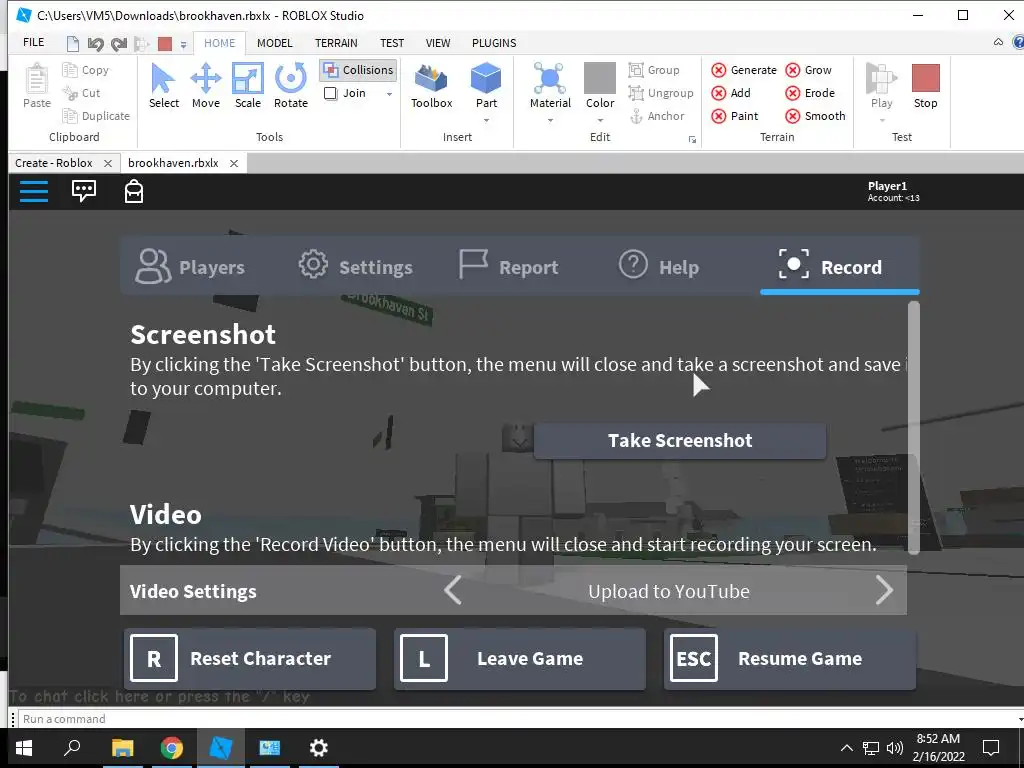Open the FILE menu

pos(33,42)
